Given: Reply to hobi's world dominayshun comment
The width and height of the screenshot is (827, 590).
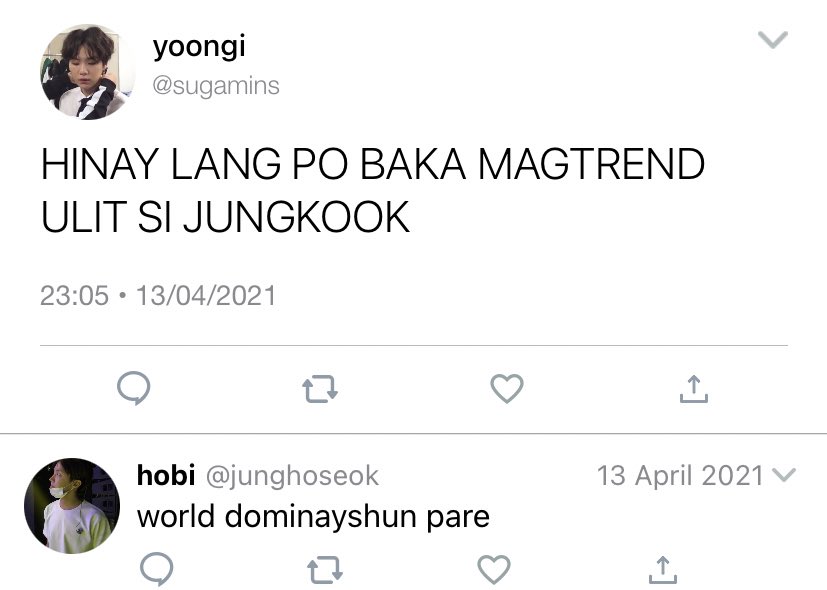Looking at the screenshot, I should 157,569.
